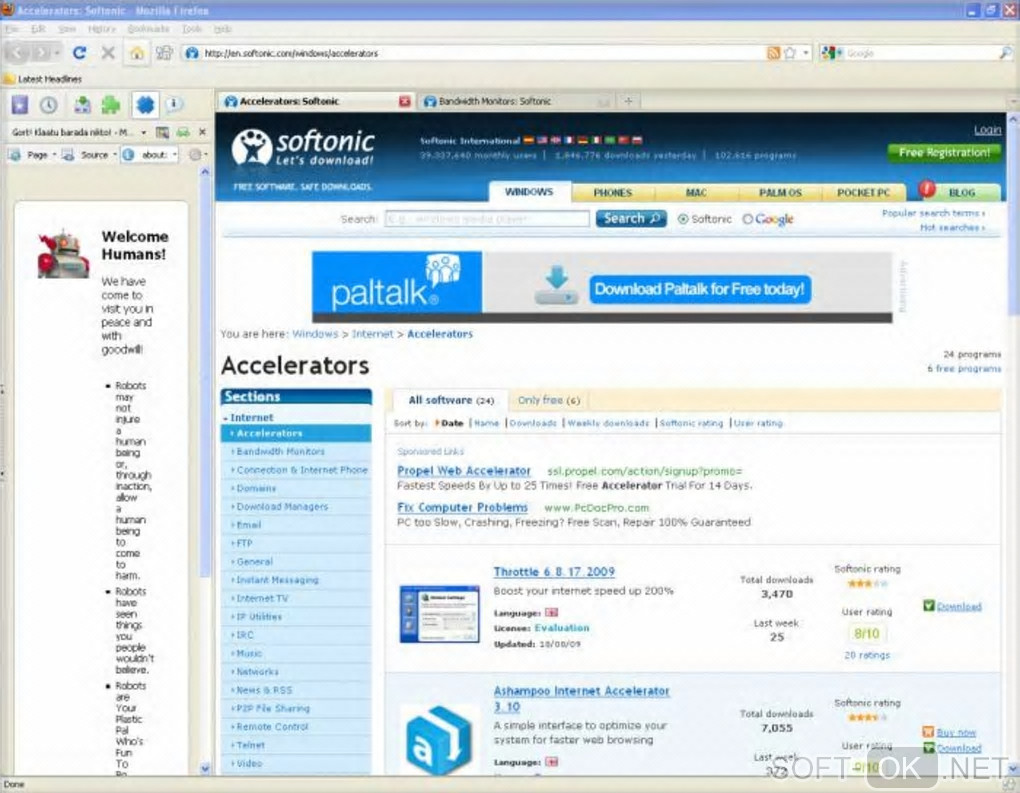Click the Latest Headlines bookmark folder

pos(44,79)
